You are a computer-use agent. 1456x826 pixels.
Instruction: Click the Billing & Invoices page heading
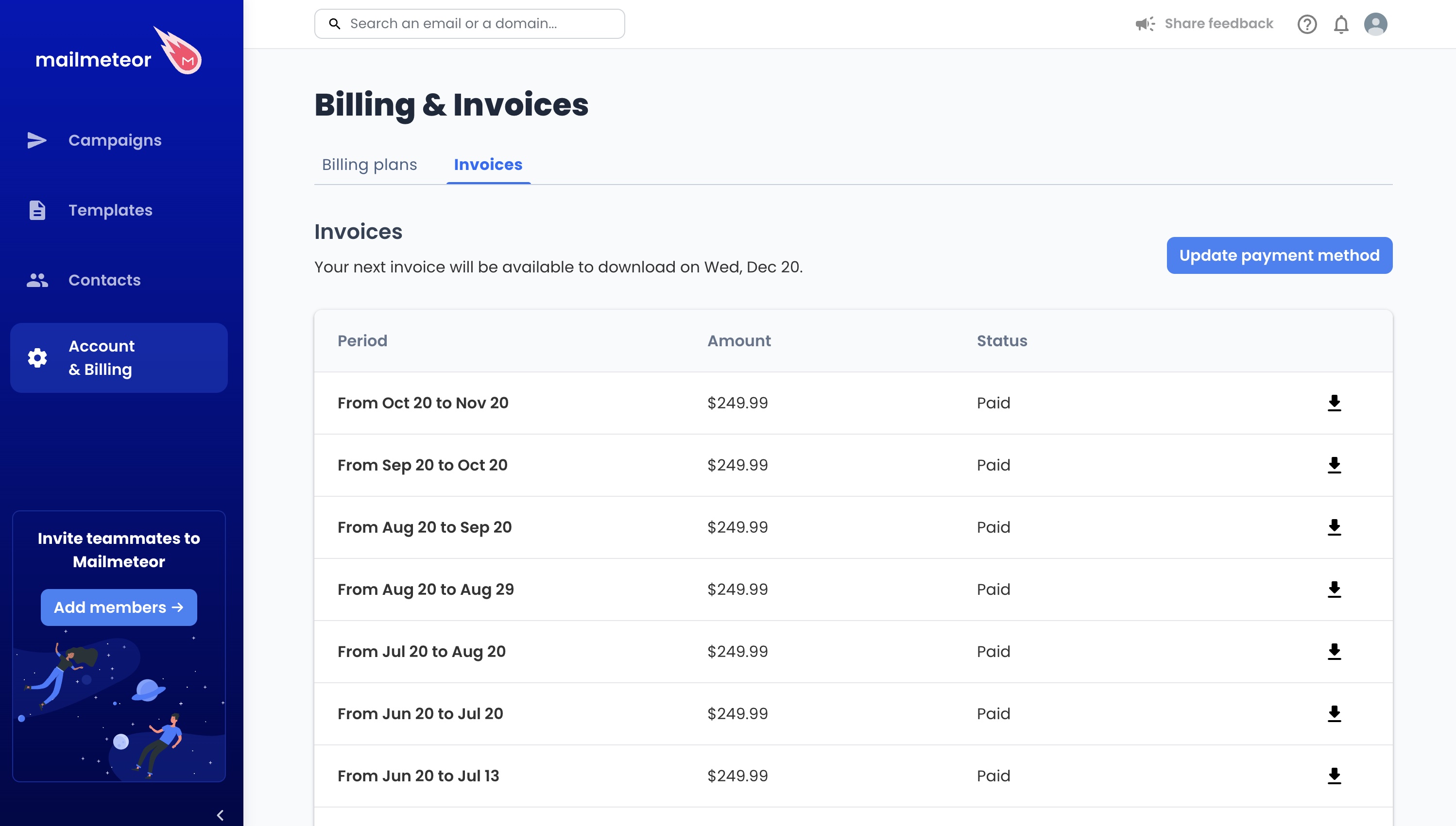(x=451, y=105)
